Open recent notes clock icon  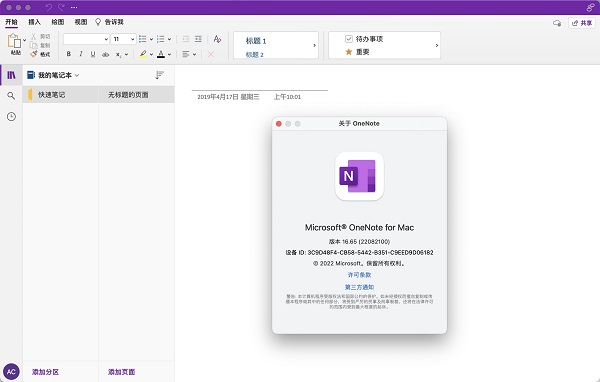tap(11, 116)
